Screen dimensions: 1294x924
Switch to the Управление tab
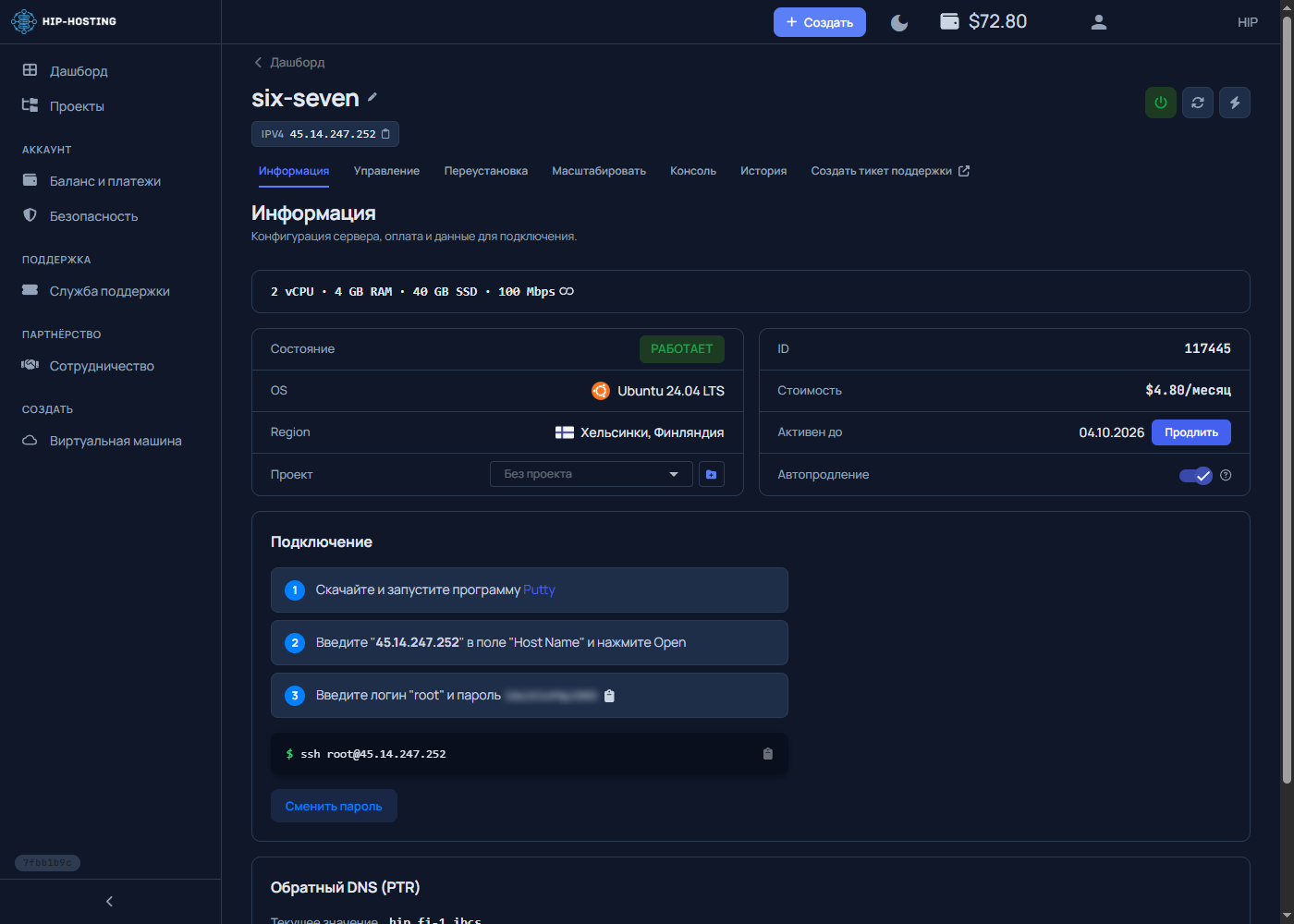386,171
